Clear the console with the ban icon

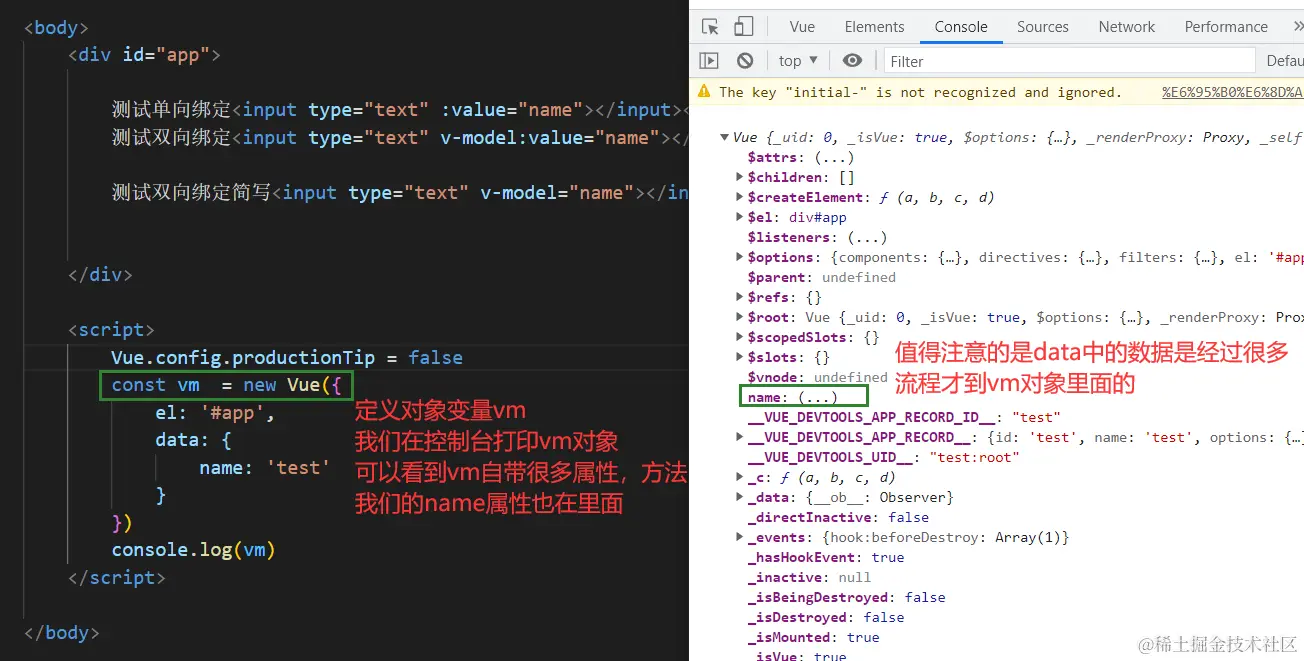[745, 61]
